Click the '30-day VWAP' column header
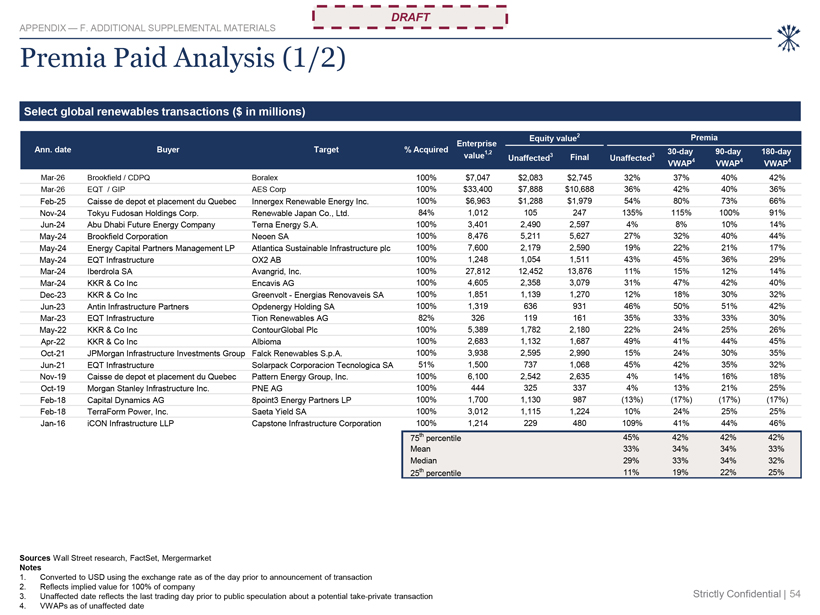This screenshot has height=615, width=820. coord(680,157)
